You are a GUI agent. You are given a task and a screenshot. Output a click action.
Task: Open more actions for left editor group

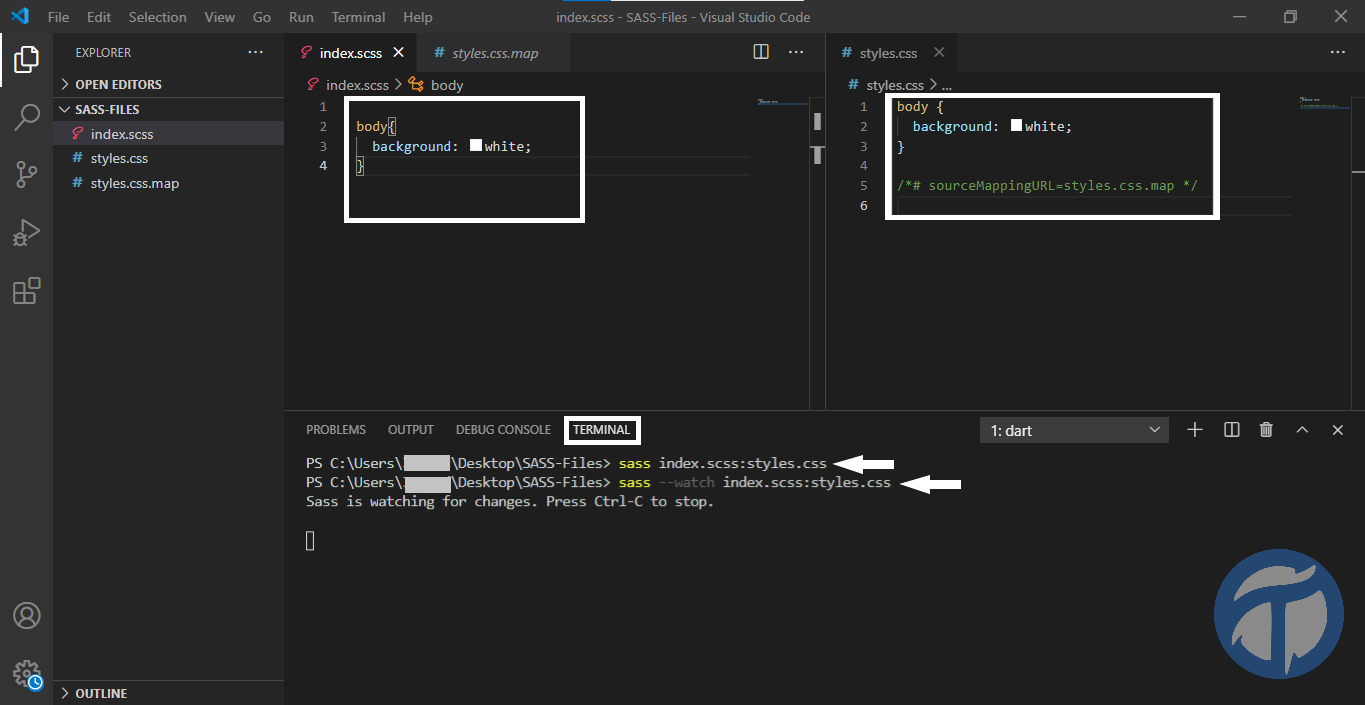(x=796, y=52)
